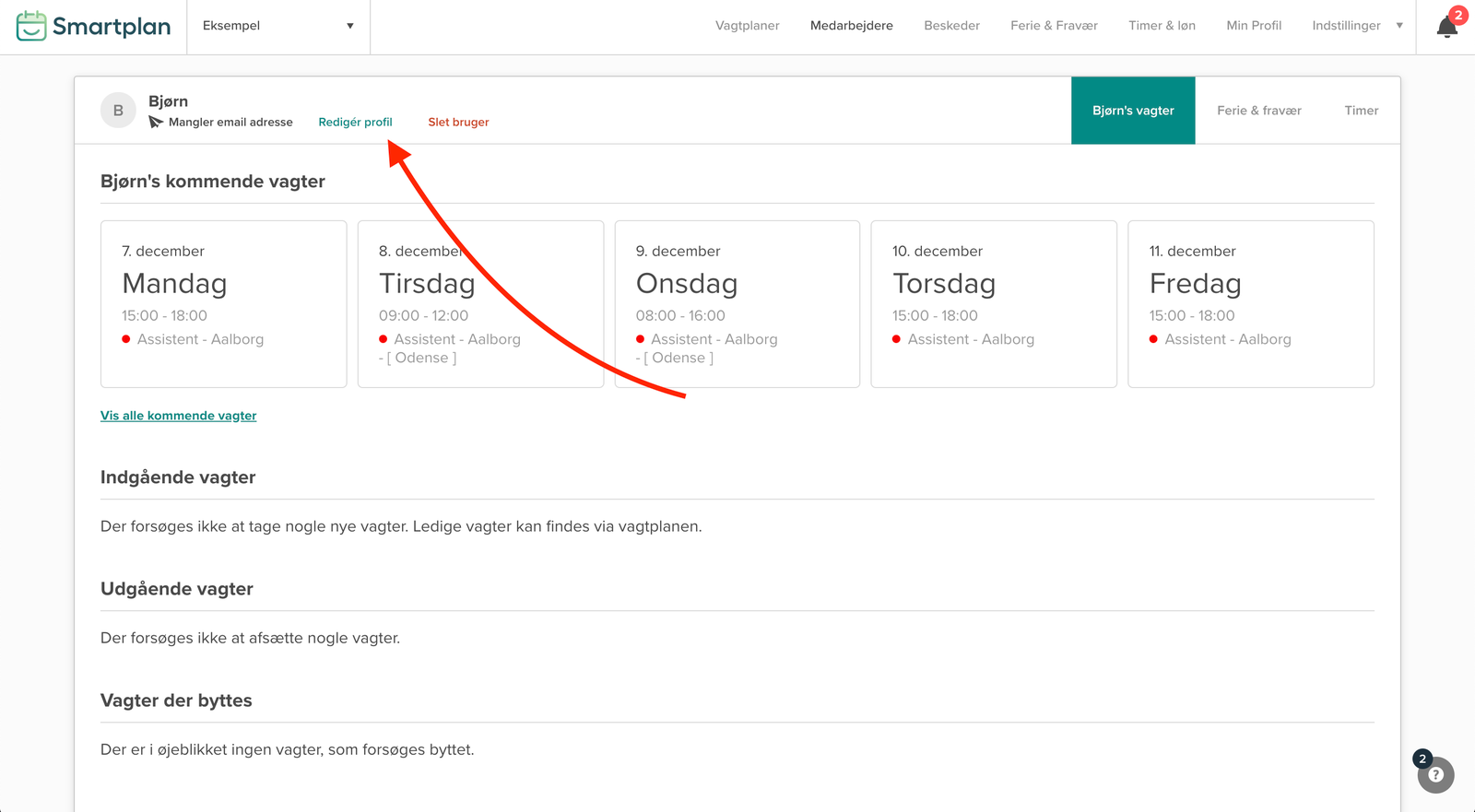Go to Min Profil

pyautogui.click(x=1254, y=26)
